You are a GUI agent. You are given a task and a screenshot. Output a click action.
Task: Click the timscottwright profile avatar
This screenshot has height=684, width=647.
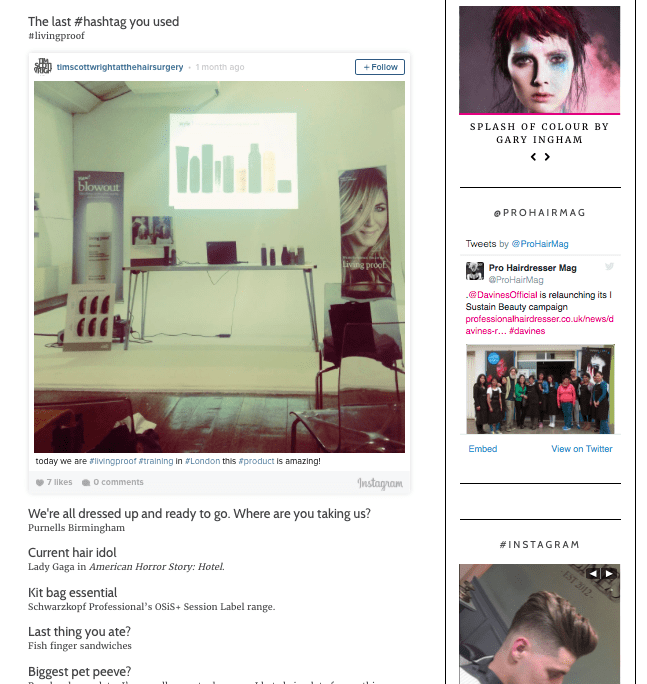pos(43,67)
